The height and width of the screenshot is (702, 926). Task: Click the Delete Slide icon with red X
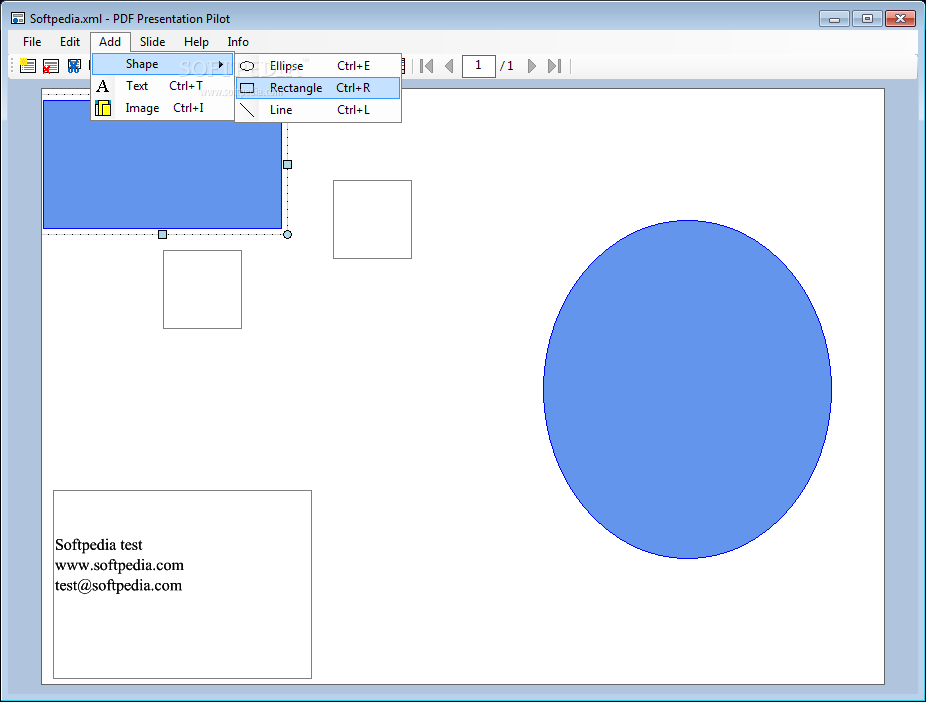[x=50, y=66]
